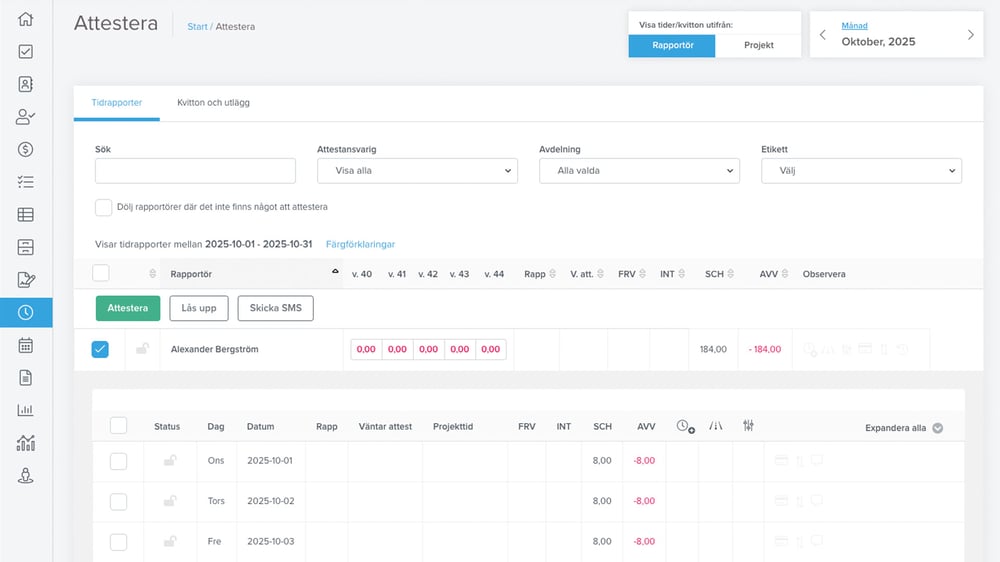Open the Färgförklaringar link

pos(360,244)
